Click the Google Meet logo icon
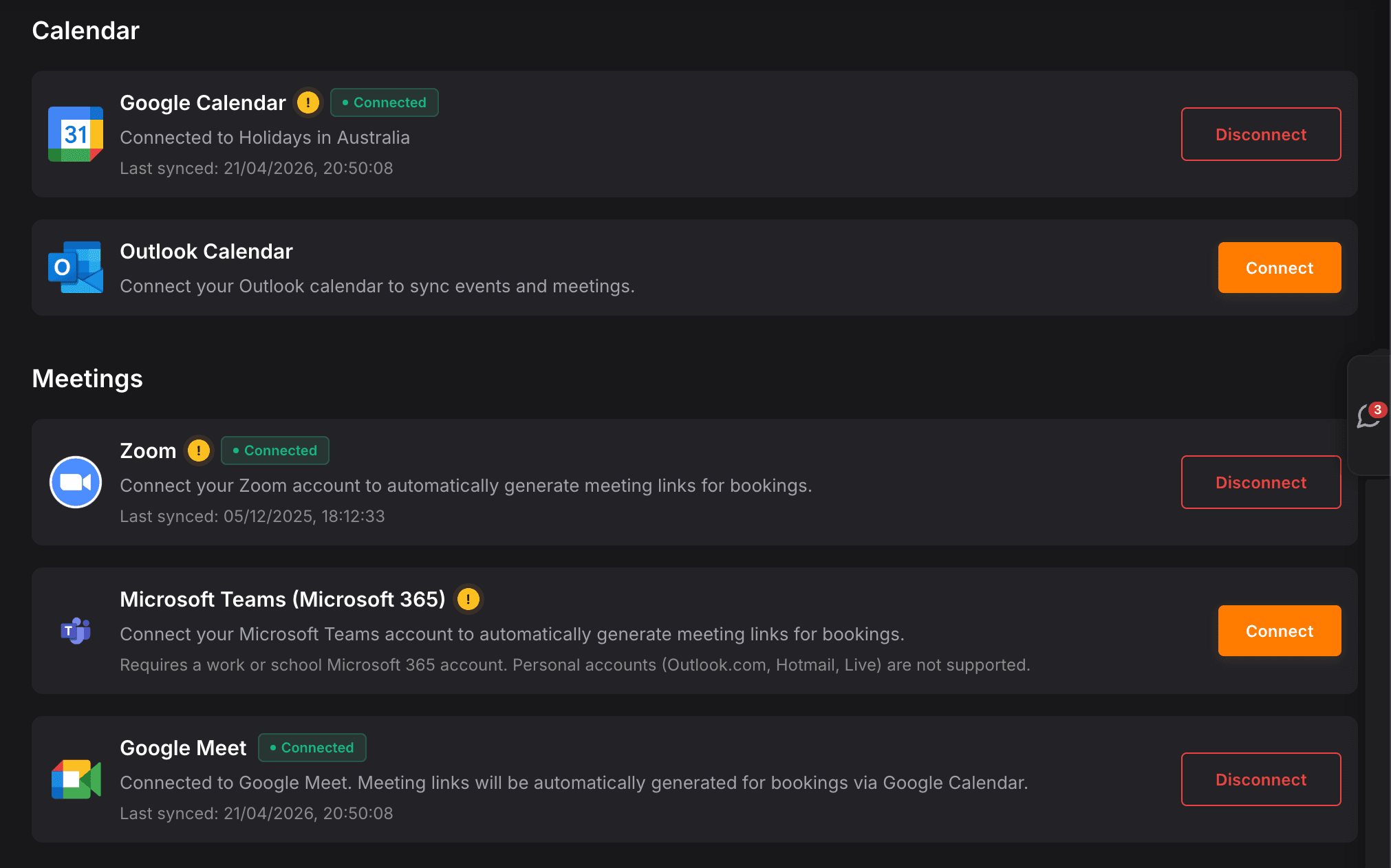The image size is (1391, 868). [x=76, y=779]
